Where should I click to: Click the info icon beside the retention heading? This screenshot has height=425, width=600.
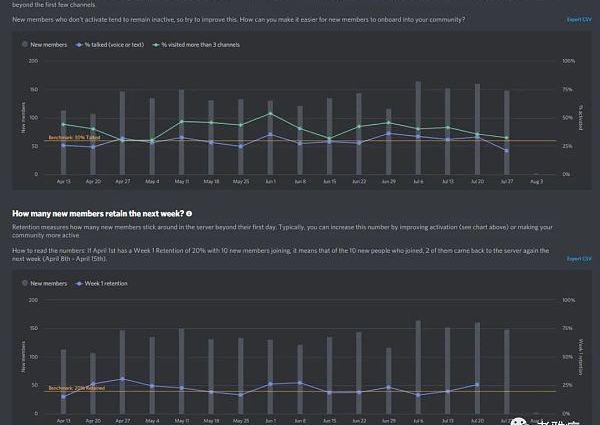pyautogui.click(x=188, y=214)
